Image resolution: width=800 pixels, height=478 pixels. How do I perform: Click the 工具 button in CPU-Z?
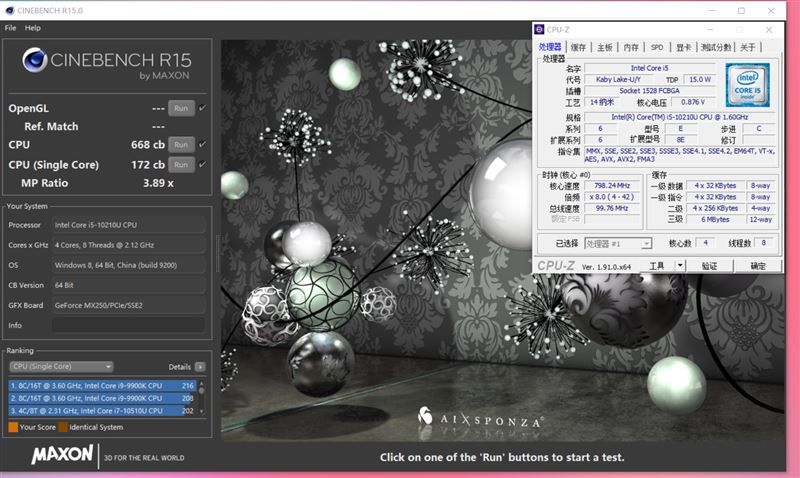click(657, 266)
